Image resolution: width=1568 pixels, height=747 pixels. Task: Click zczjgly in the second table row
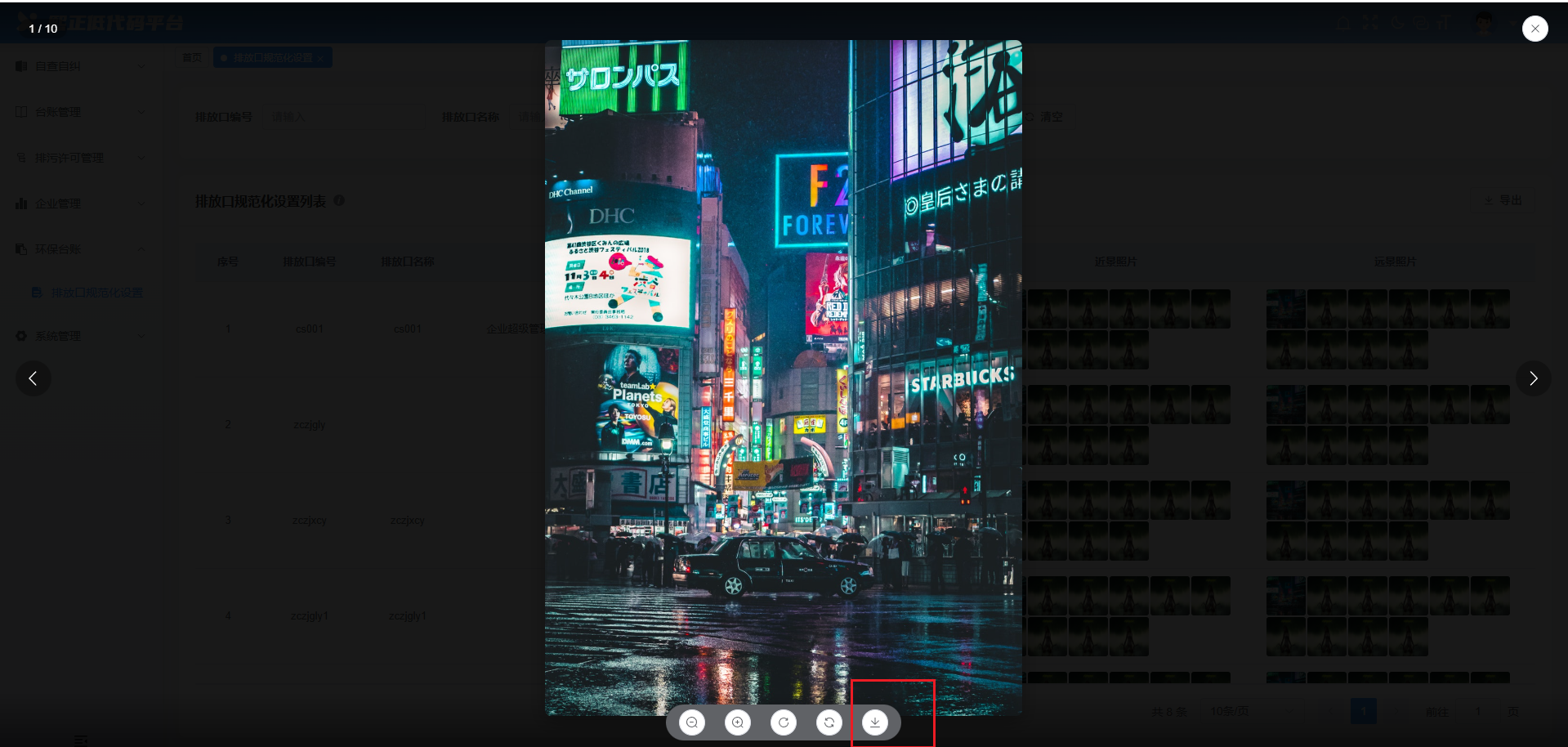pos(310,425)
